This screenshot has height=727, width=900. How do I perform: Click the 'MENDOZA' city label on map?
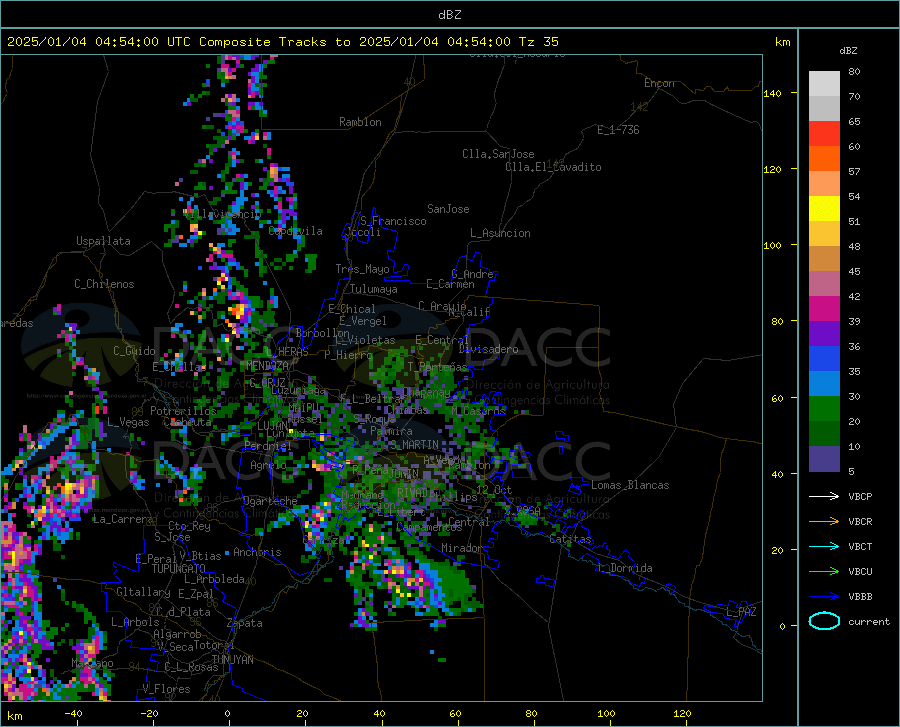[267, 365]
